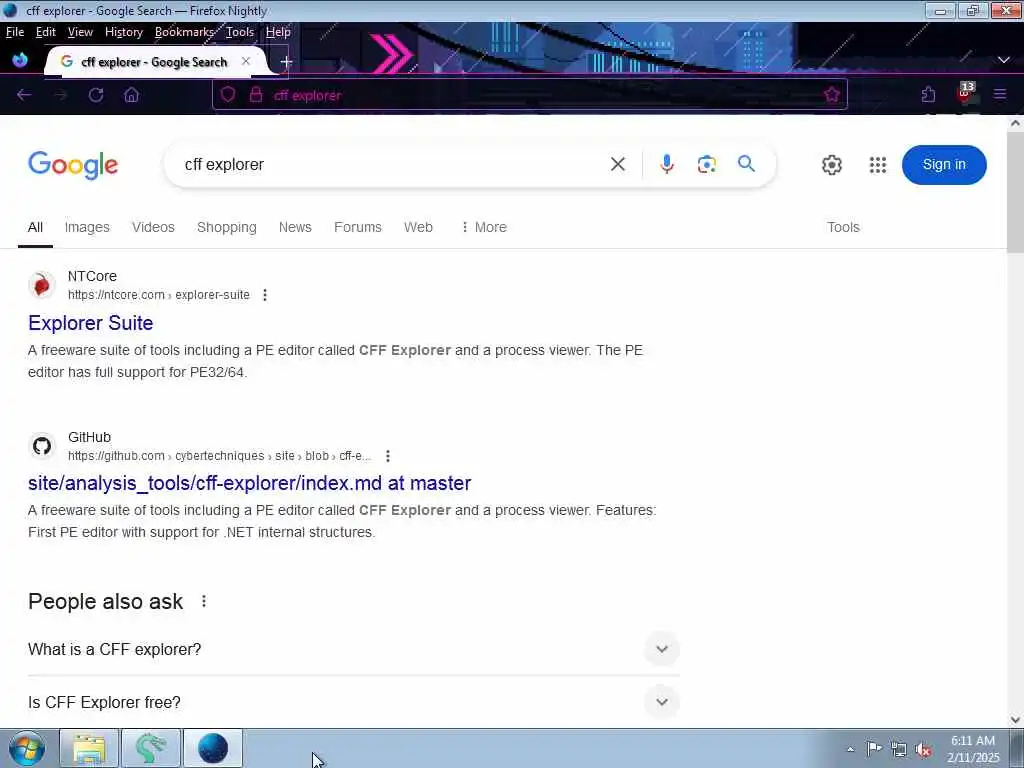Click the Sign in button
Viewport: 1024px width, 768px height.
pos(944,165)
